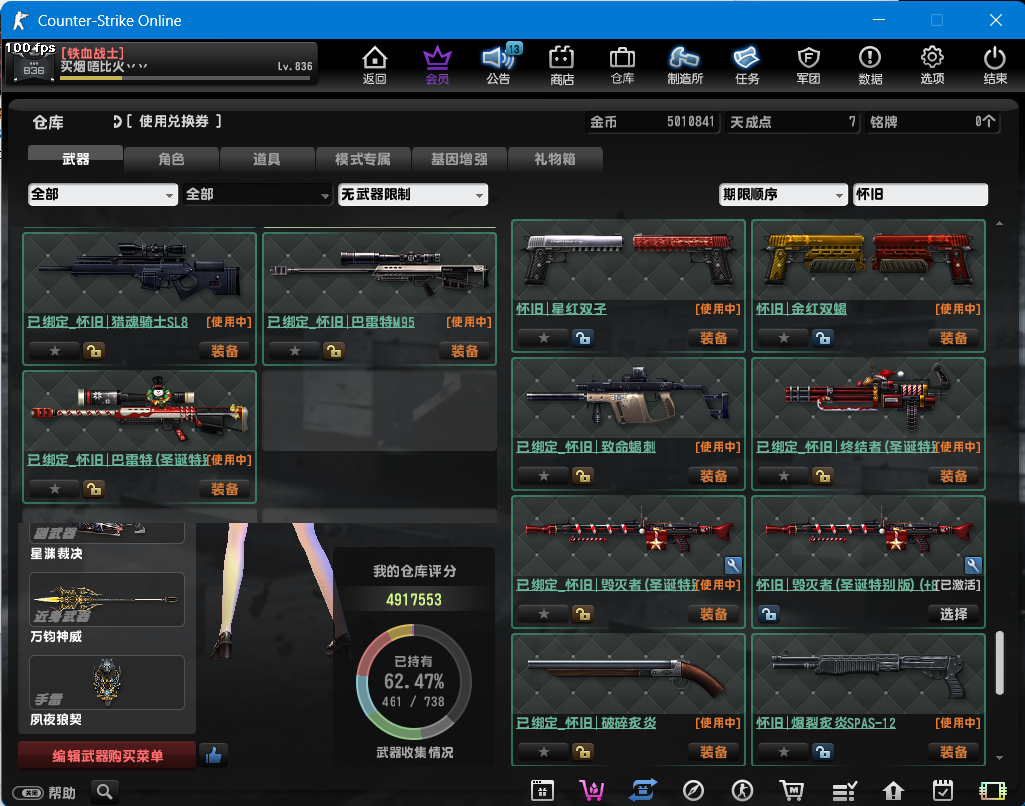1025x806 pixels.
Task: Open the 基因增强 tab
Action: click(x=459, y=158)
